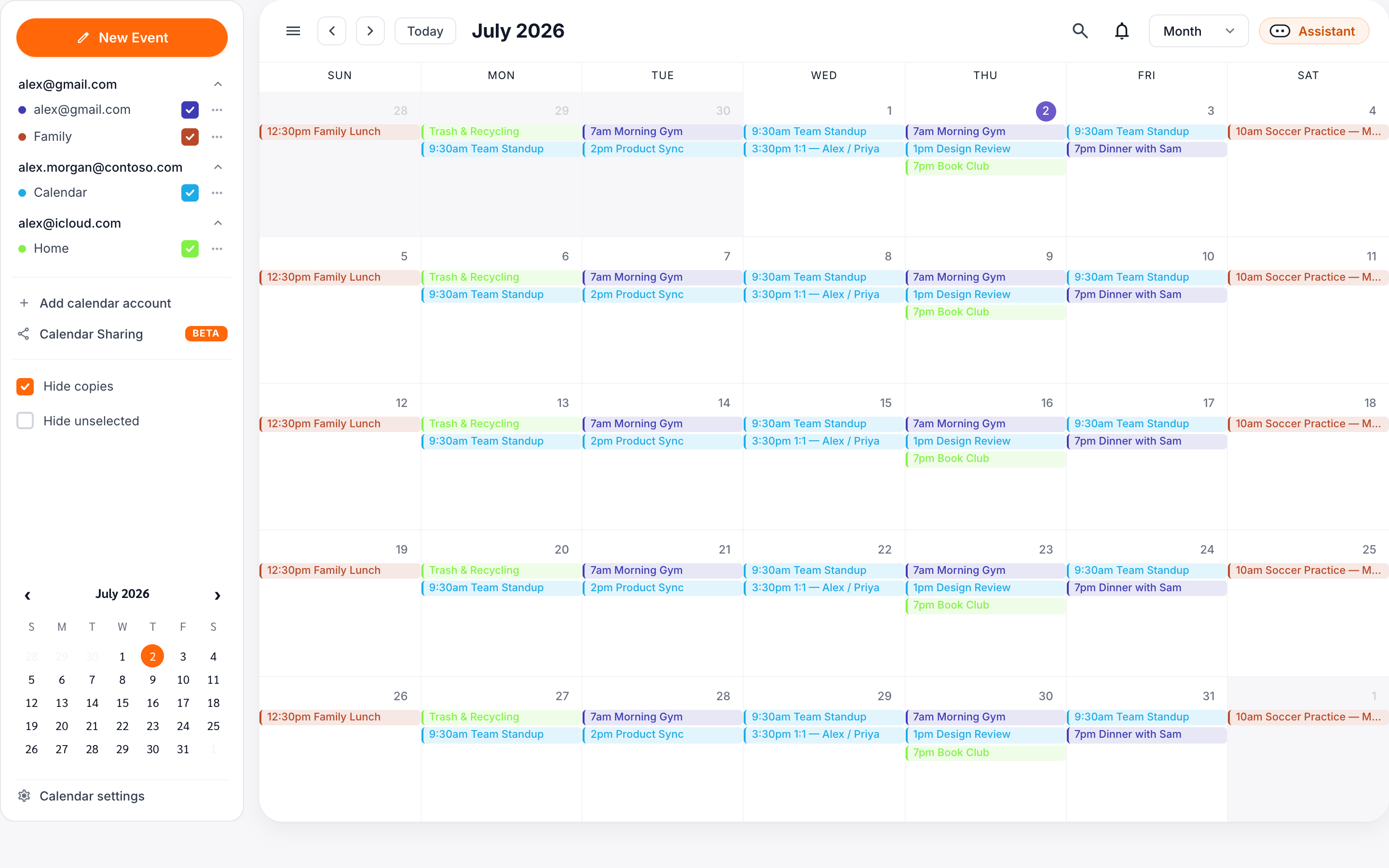Select the green Home color dot
This screenshot has width=1389, height=868.
[x=22, y=248]
